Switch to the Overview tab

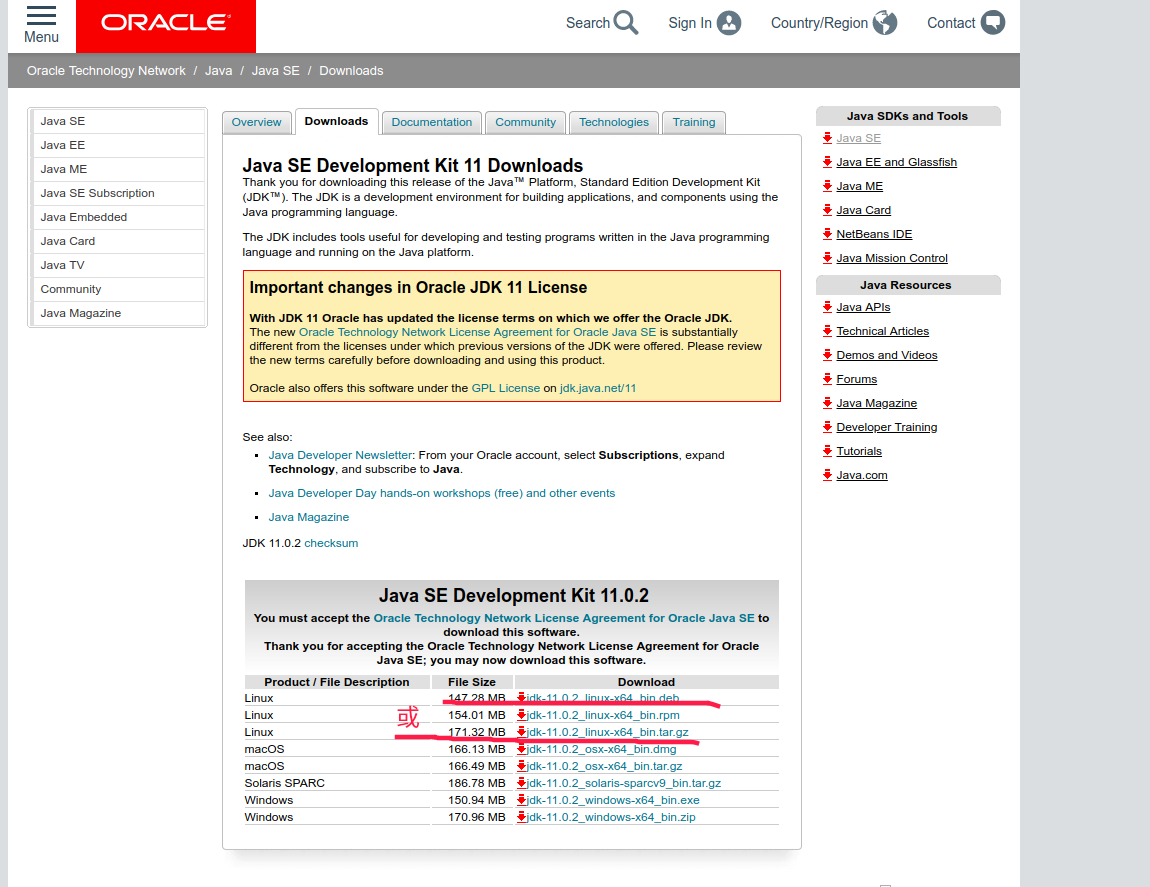pos(257,123)
